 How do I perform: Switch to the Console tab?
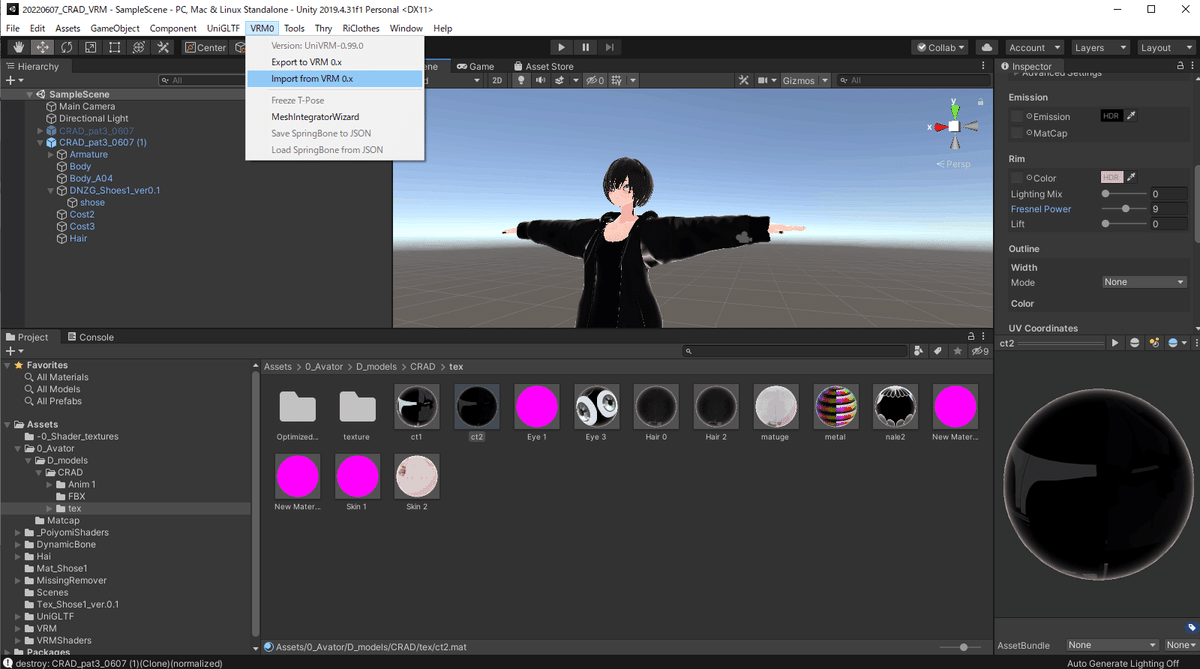tap(90, 337)
